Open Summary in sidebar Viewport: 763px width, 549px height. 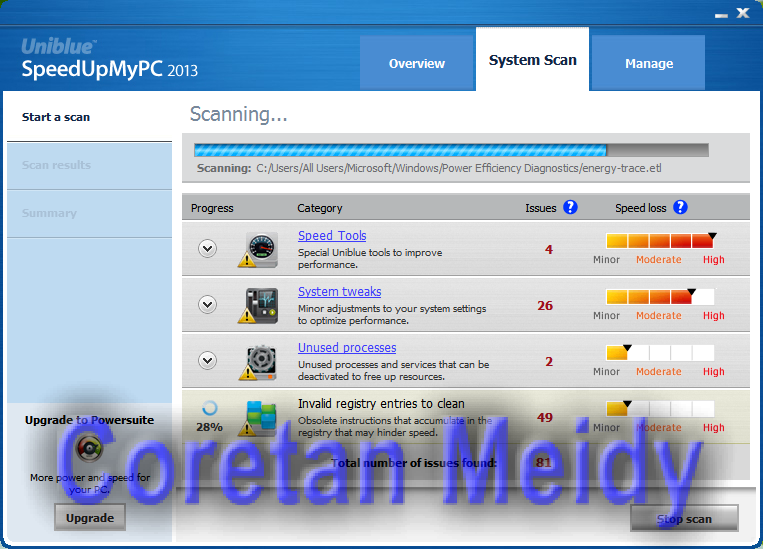tap(90, 214)
